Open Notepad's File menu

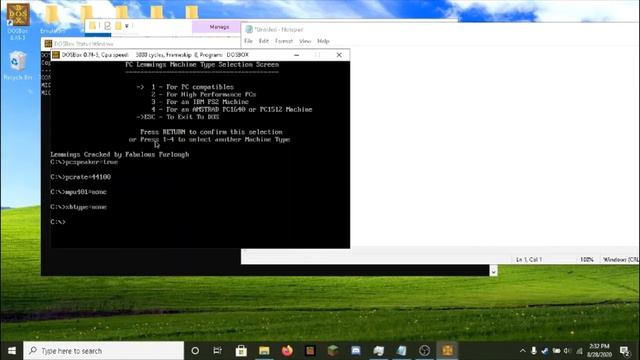[248, 41]
